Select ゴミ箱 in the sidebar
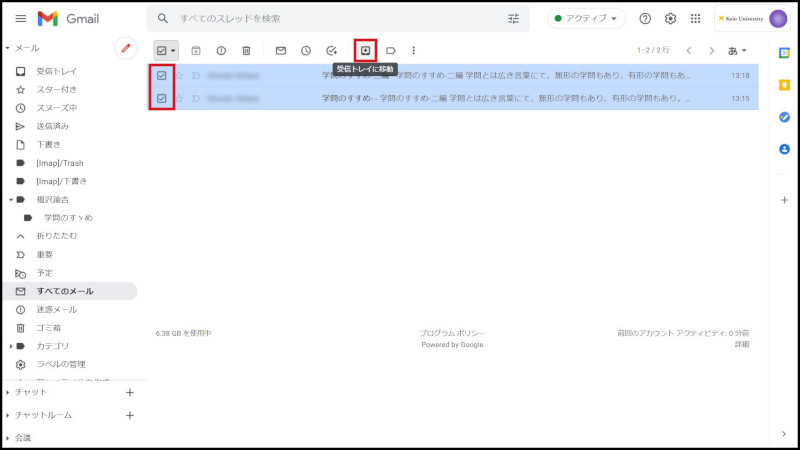Viewport: 800px width, 450px height. click(x=51, y=327)
